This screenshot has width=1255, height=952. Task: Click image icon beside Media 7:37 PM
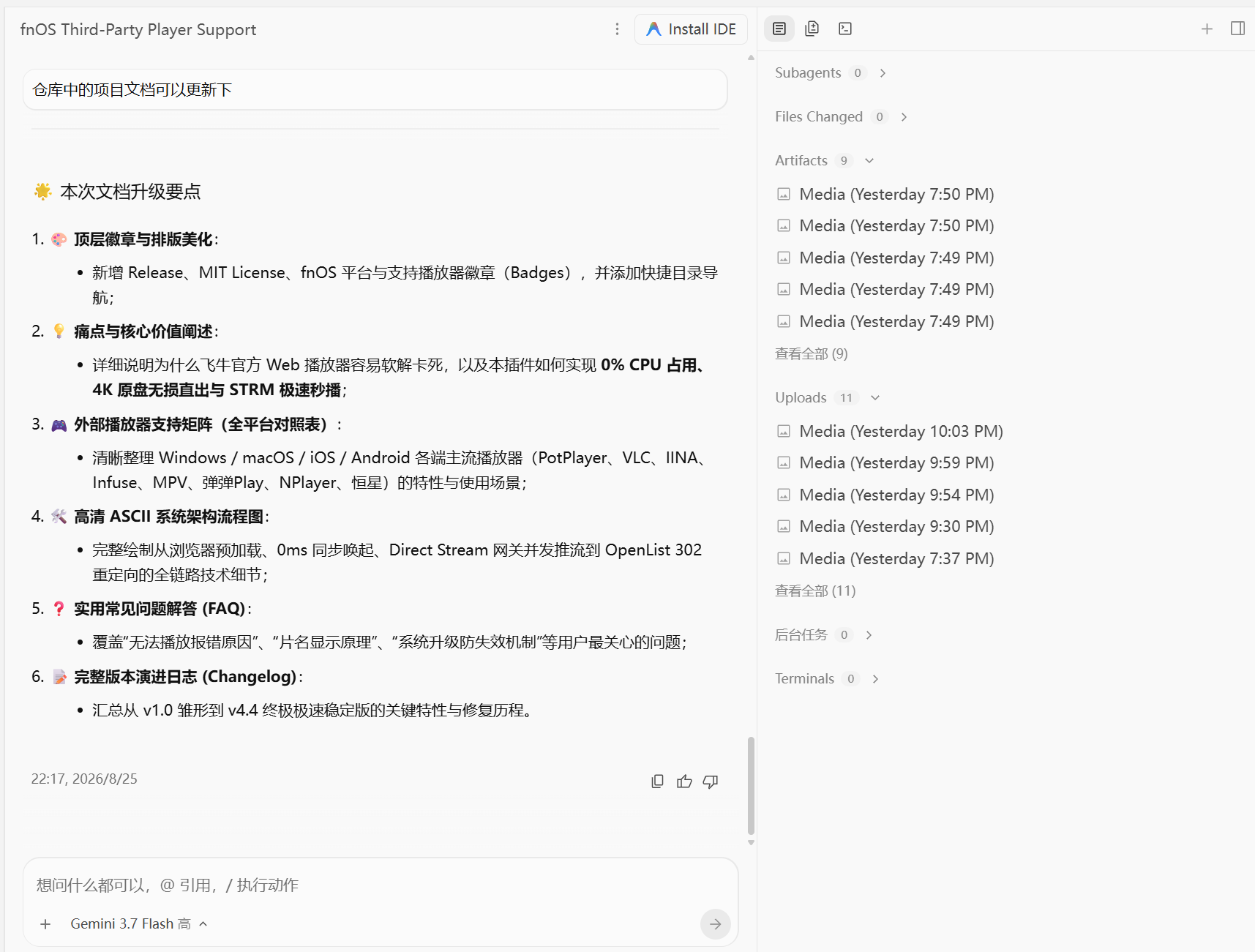click(784, 559)
